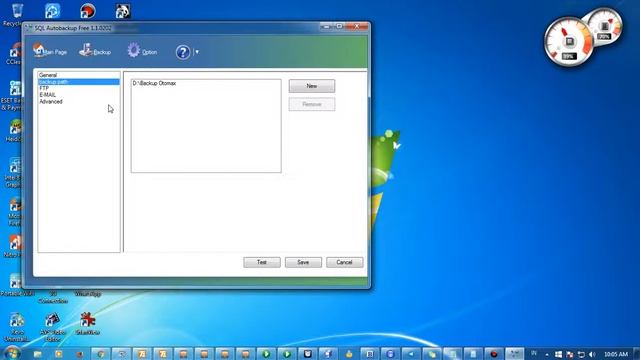Viewport: 640px width, 360px height.
Task: Click the Test button
Action: coord(262,262)
